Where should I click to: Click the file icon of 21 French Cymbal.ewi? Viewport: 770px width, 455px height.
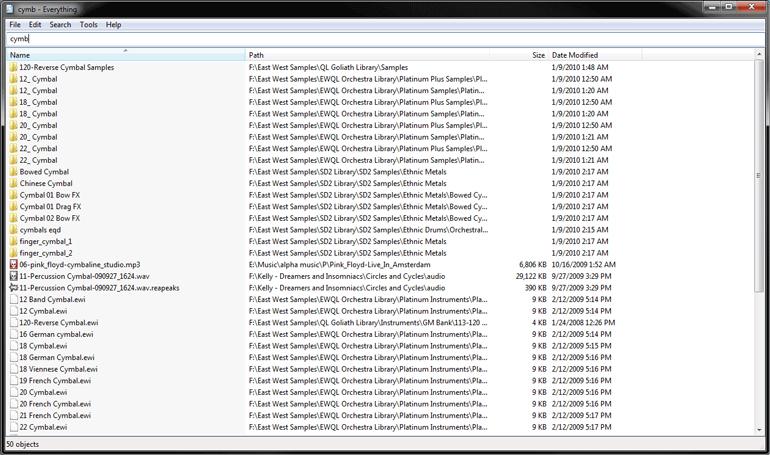14,416
